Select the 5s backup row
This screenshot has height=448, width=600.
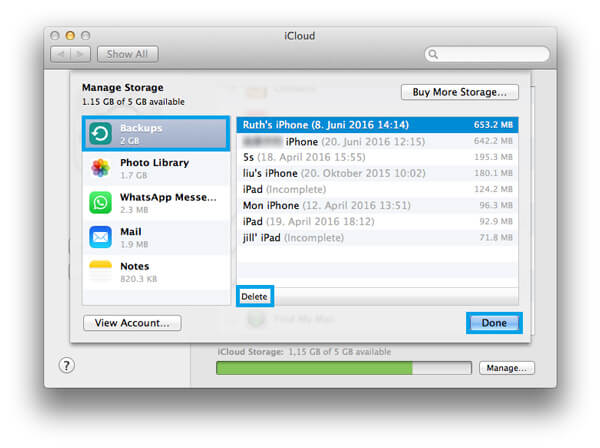[377, 157]
